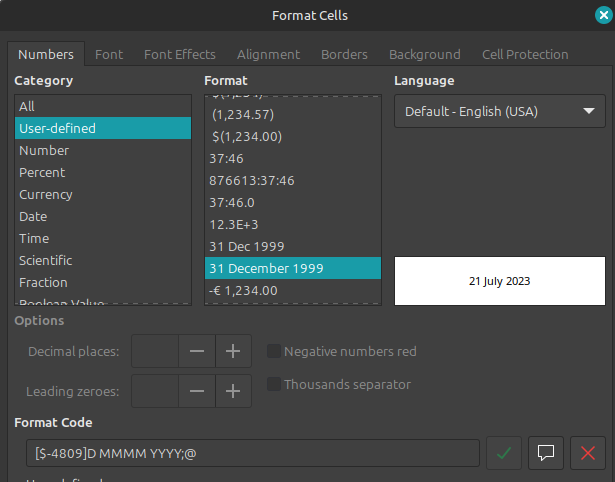615x482 pixels.
Task: Increase decimal places with plus button
Action: (x=233, y=351)
